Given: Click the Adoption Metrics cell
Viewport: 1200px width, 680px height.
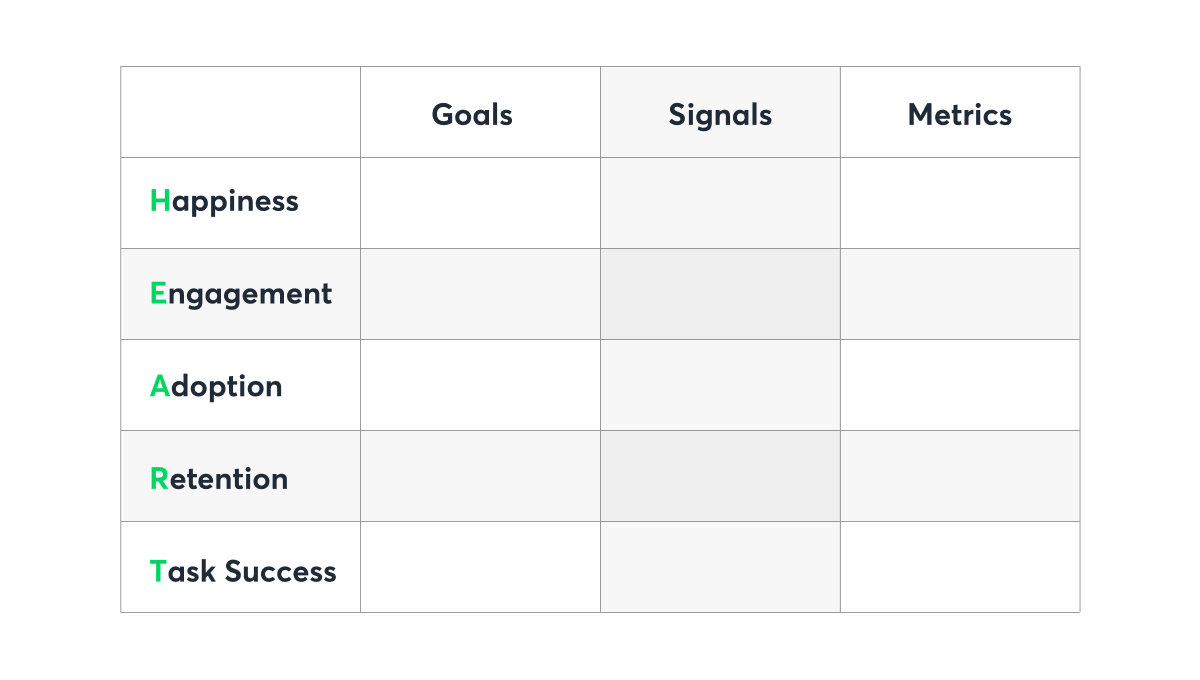Looking at the screenshot, I should point(960,385).
